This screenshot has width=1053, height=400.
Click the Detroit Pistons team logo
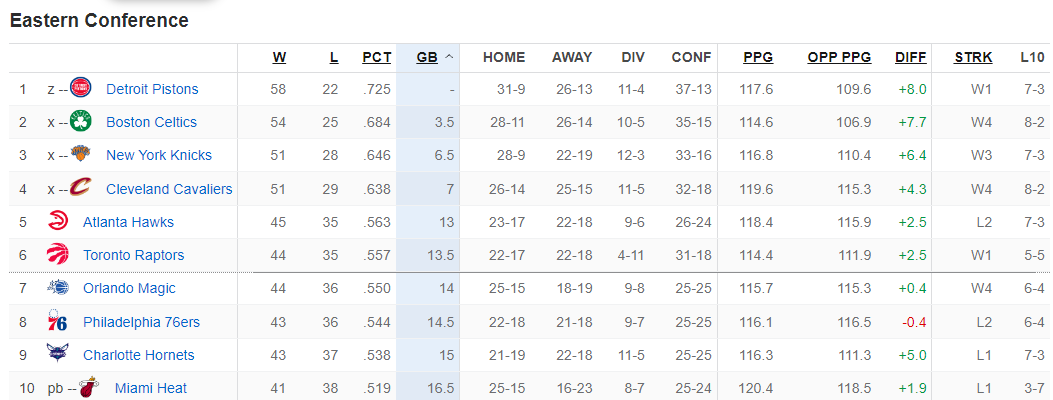(x=81, y=89)
